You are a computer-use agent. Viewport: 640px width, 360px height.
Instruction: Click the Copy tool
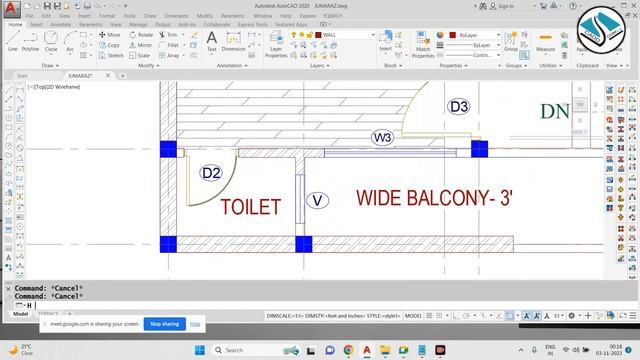[109, 45]
